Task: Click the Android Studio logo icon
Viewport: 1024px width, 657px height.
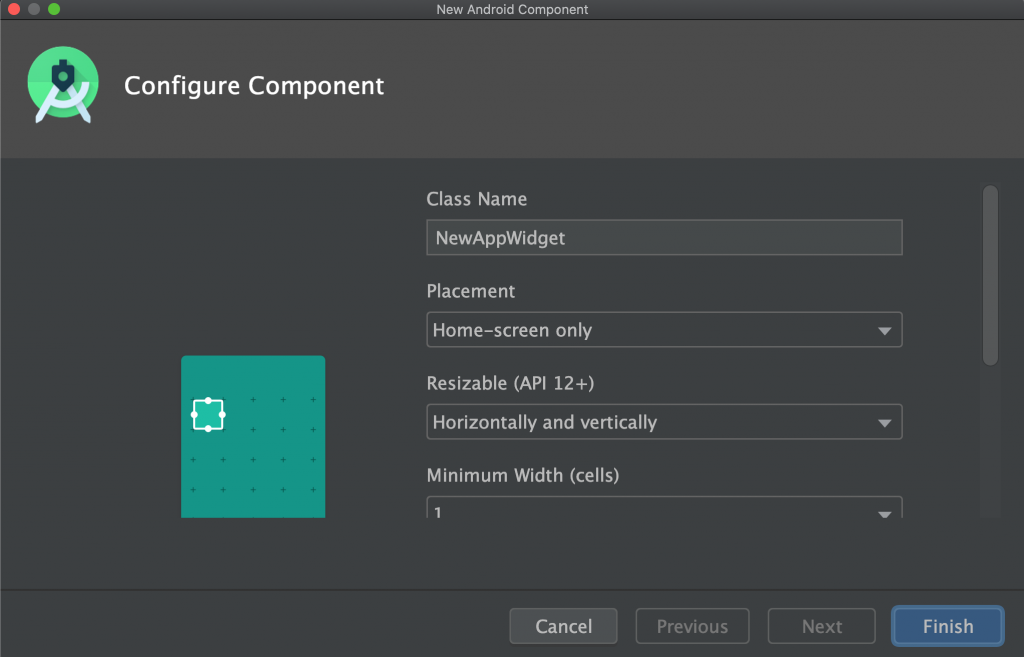Action: pyautogui.click(x=63, y=86)
